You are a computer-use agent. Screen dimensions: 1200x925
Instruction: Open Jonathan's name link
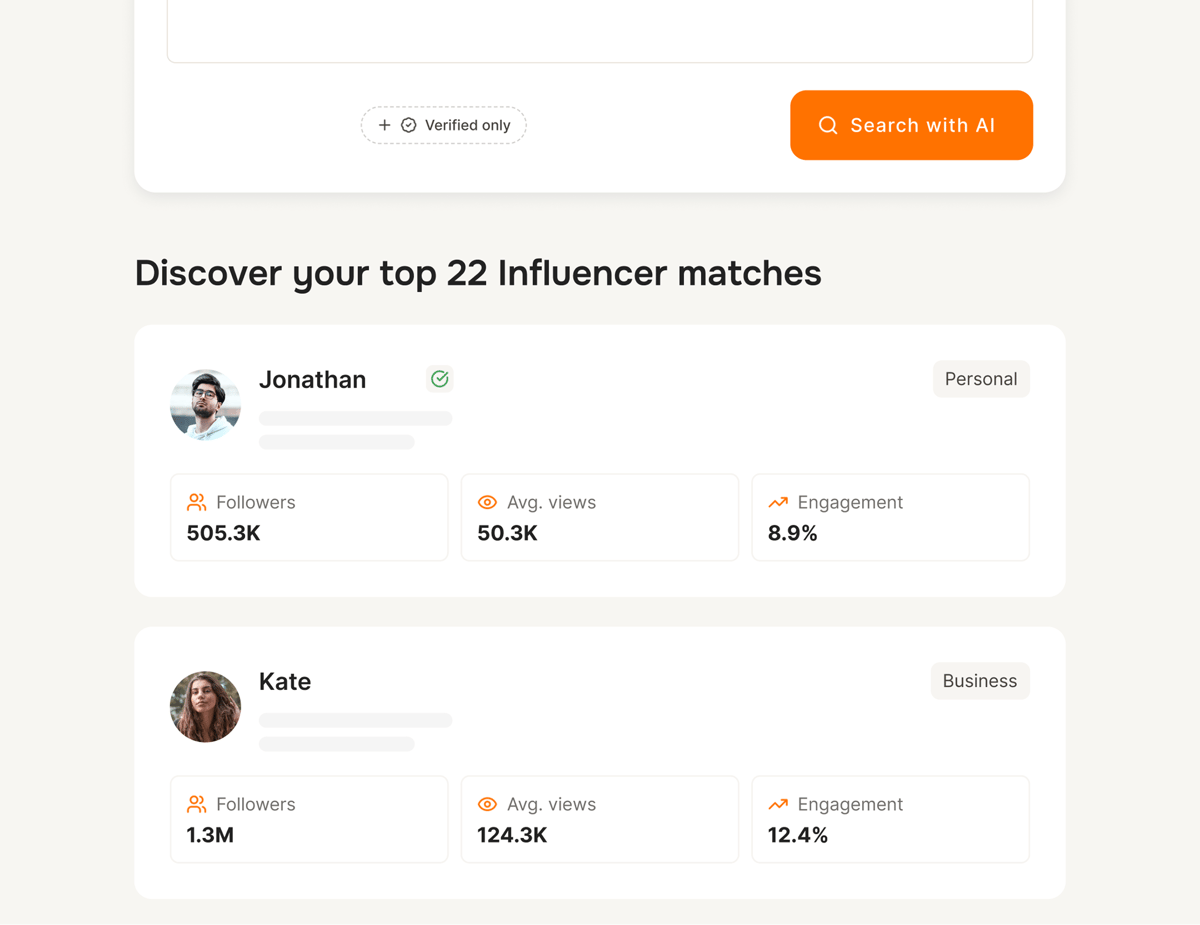(312, 380)
